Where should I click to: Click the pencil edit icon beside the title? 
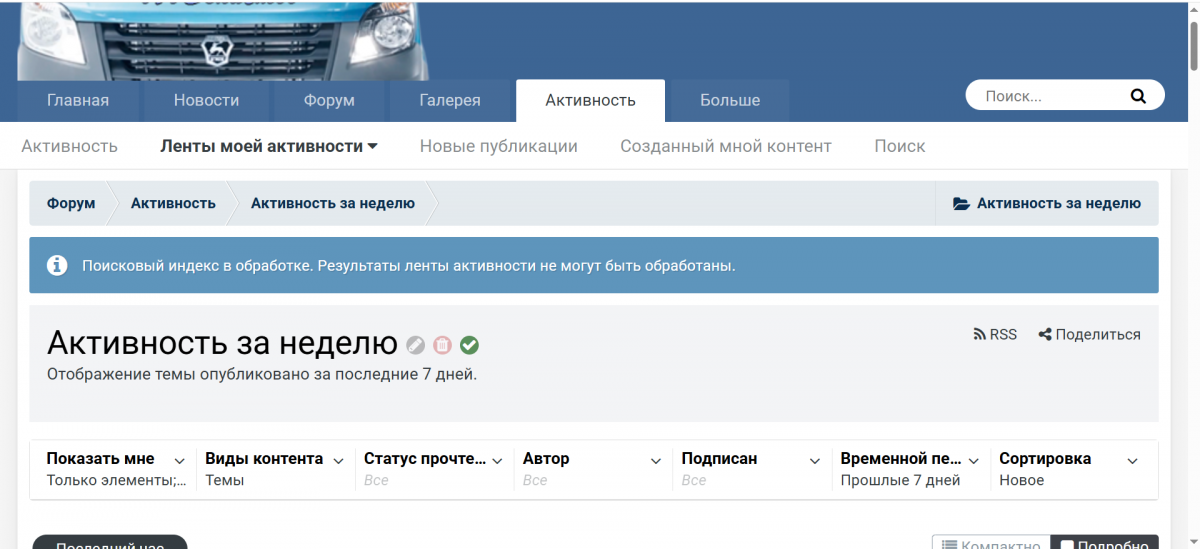pyautogui.click(x=416, y=345)
